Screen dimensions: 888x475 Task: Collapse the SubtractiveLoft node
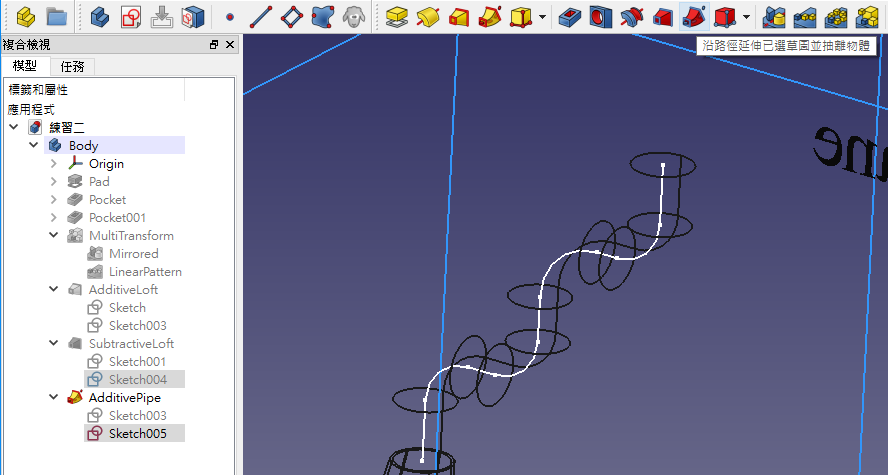point(54,344)
